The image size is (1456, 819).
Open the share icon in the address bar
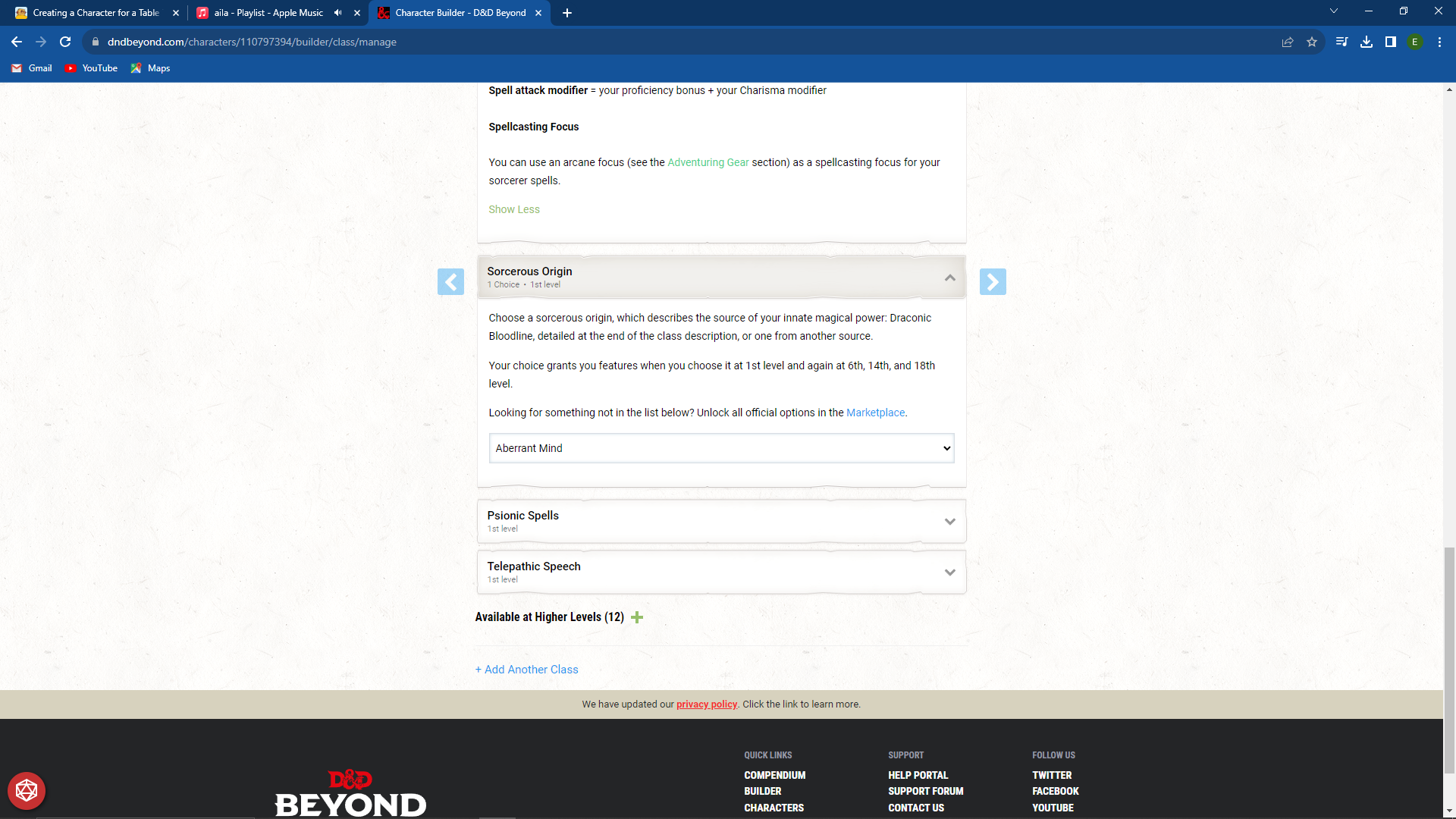[x=1287, y=42]
